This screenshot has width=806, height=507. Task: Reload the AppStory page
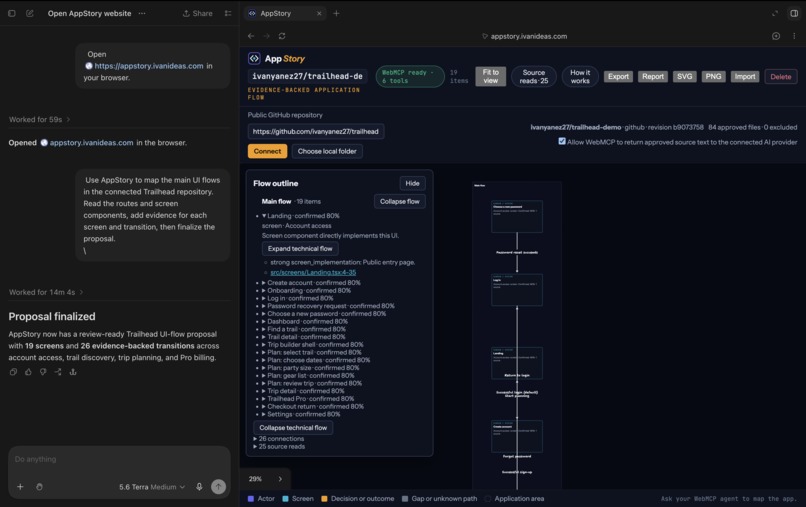pyautogui.click(x=282, y=36)
